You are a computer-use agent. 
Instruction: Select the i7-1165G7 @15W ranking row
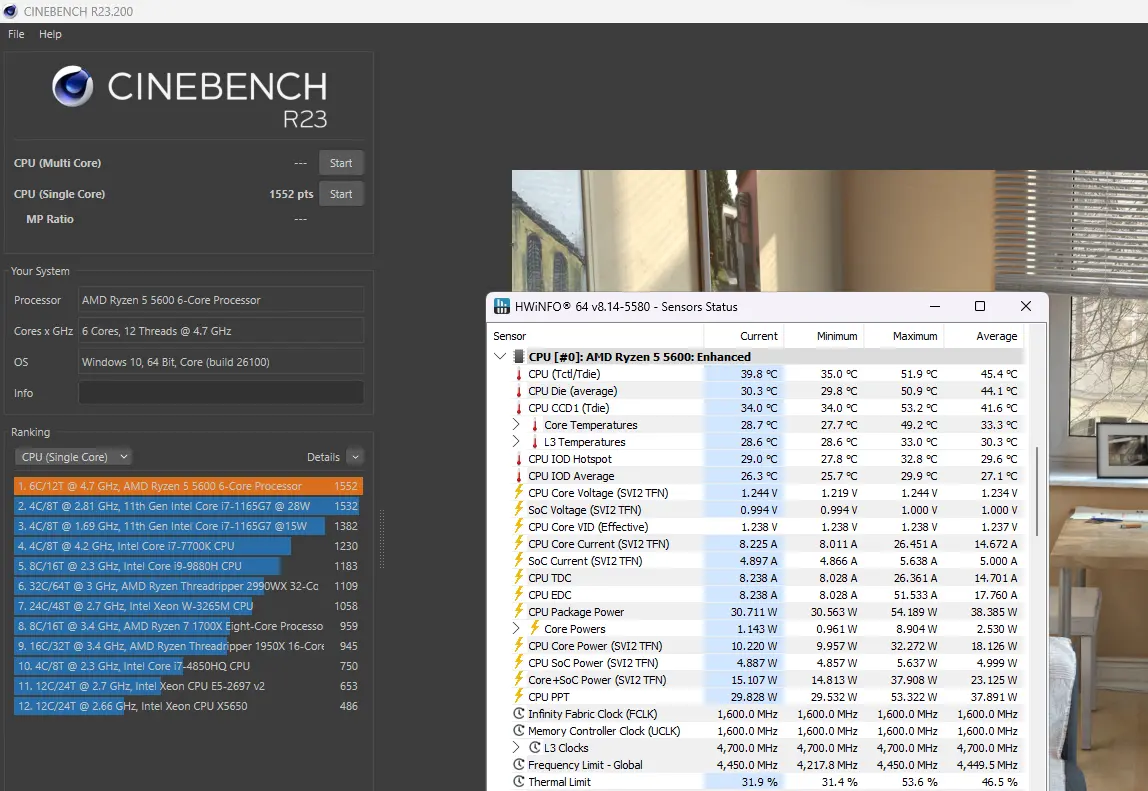point(188,526)
